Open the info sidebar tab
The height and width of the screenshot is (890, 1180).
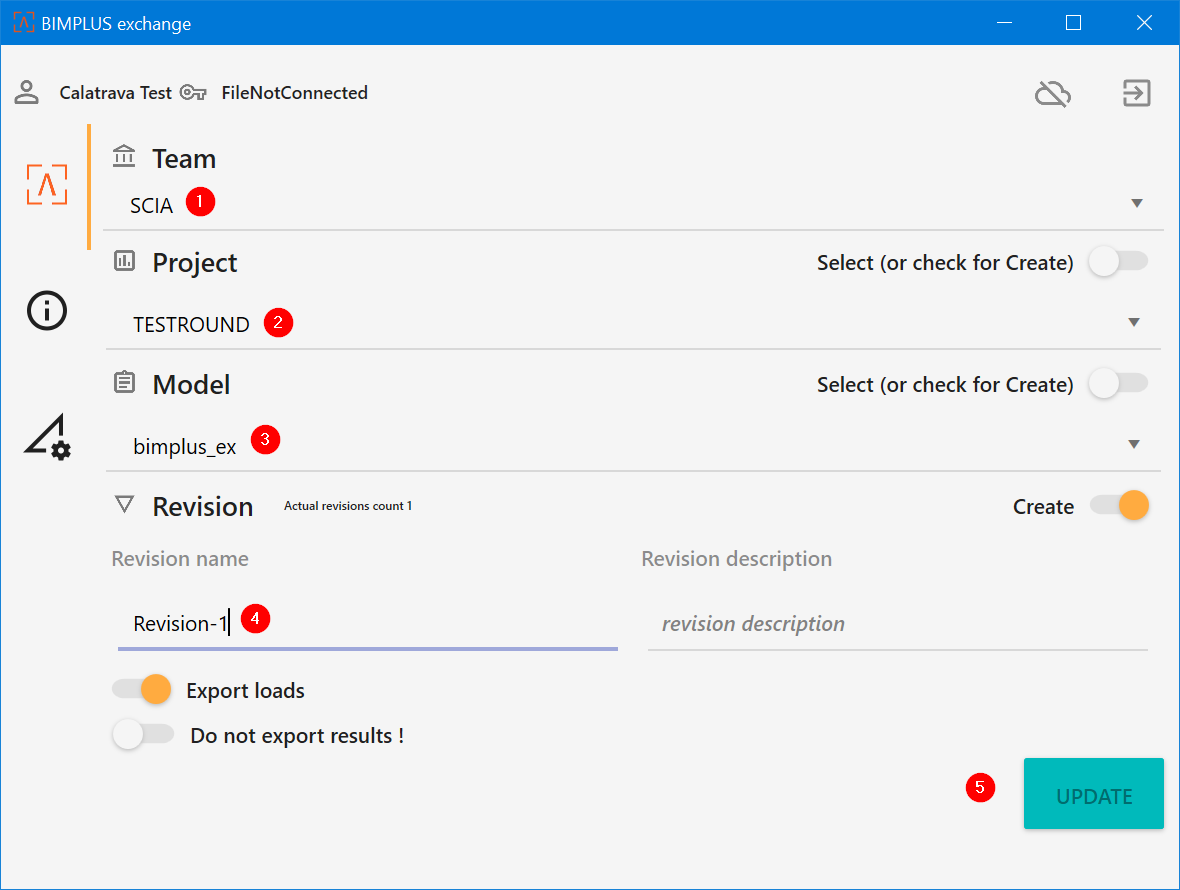pos(47,311)
